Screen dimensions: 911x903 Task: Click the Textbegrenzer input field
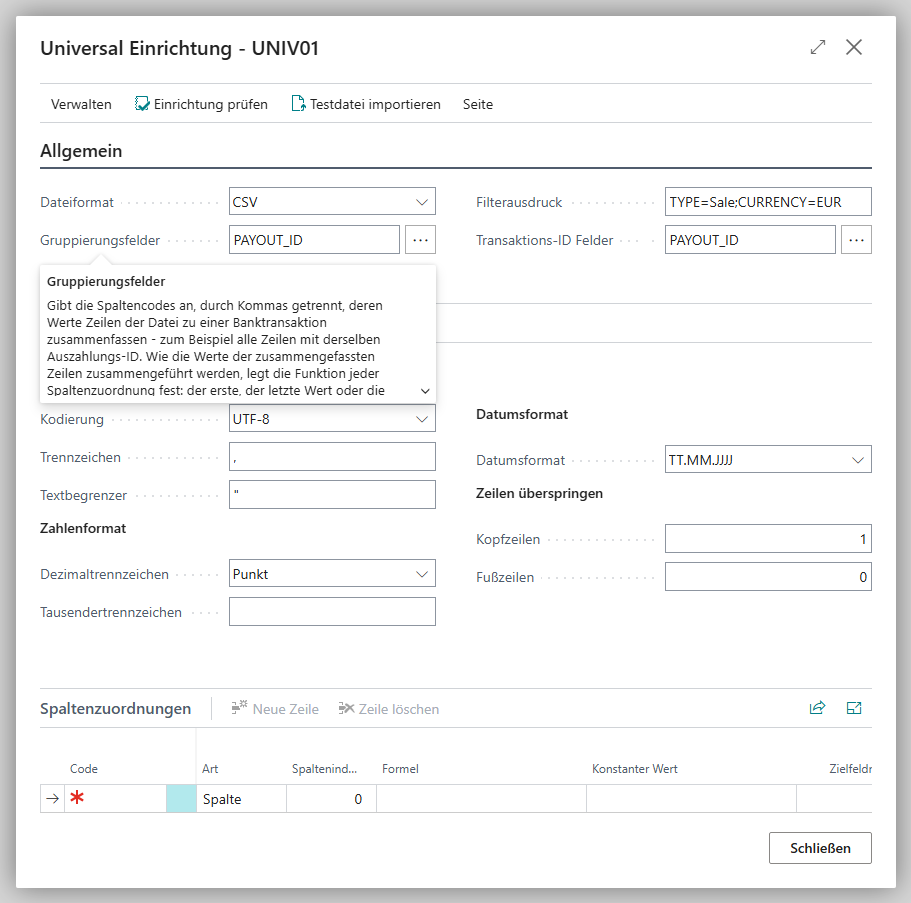coord(332,494)
